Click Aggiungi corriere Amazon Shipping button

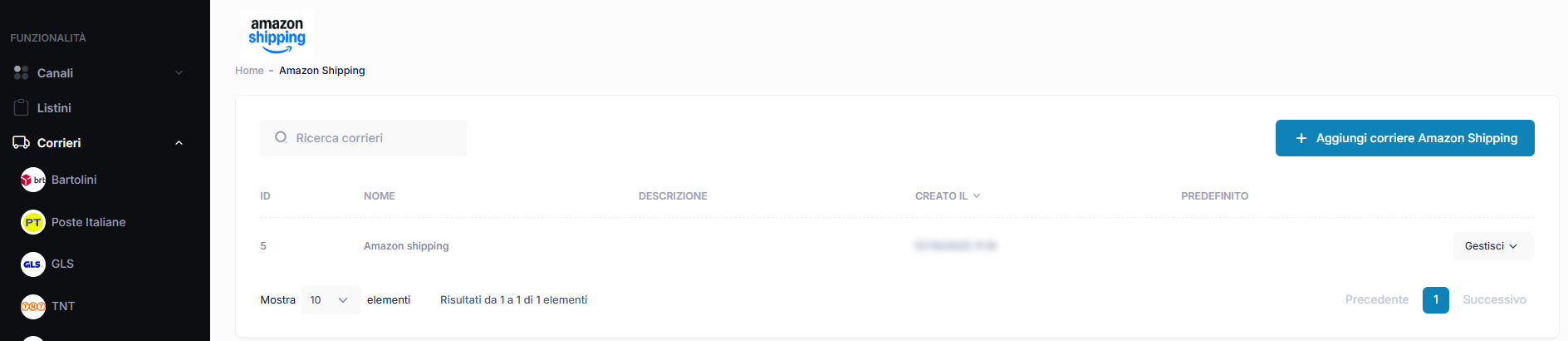pyautogui.click(x=1404, y=138)
